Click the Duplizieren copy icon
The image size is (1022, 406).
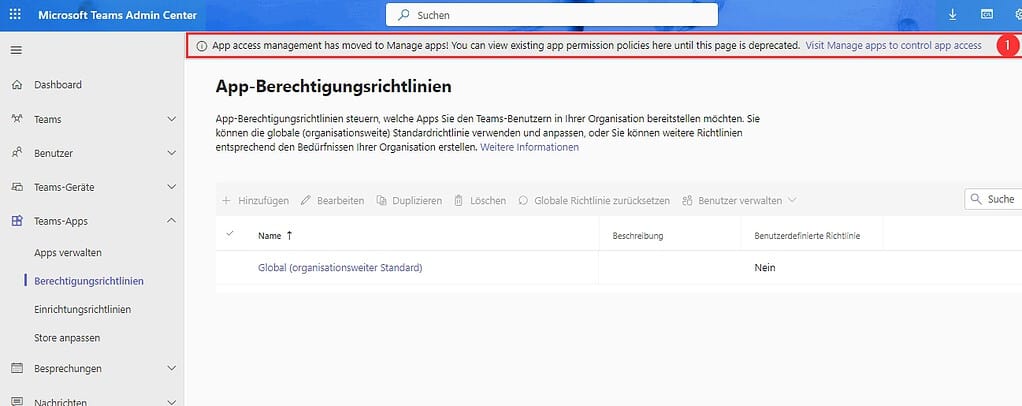381,201
